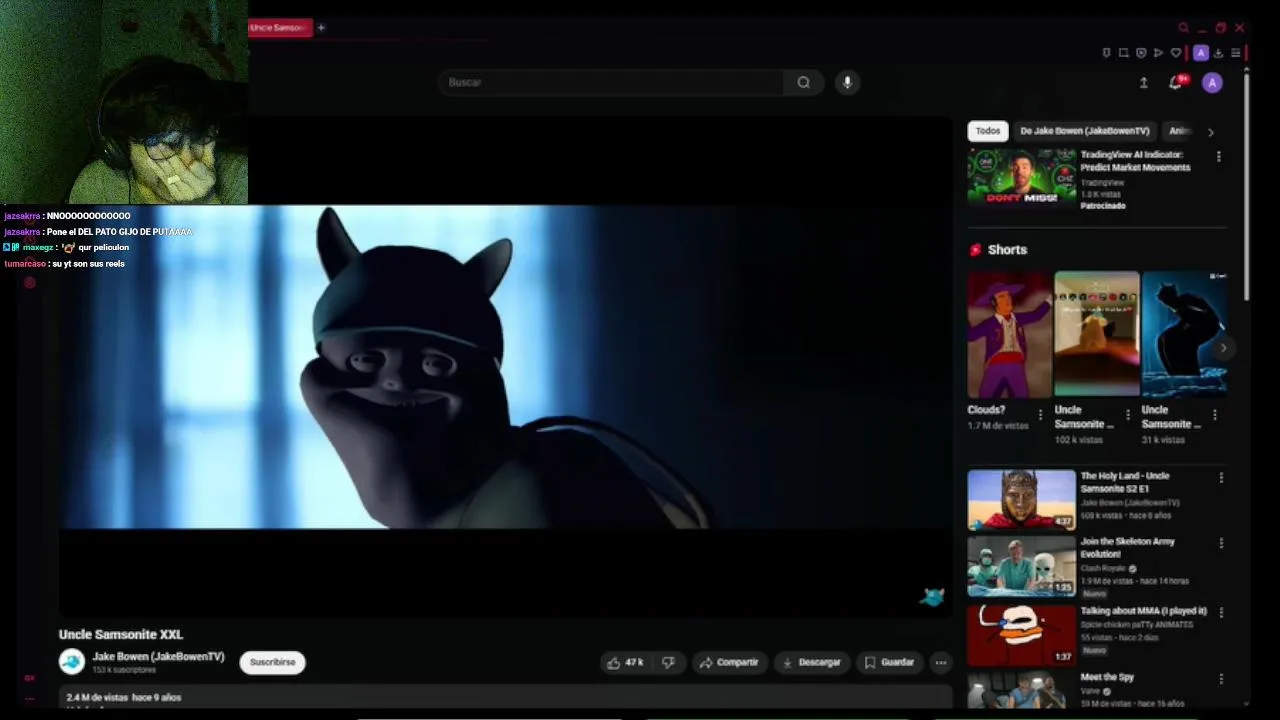The width and height of the screenshot is (1280, 720).
Task: Open the create or upload video icon
Action: point(1143,83)
